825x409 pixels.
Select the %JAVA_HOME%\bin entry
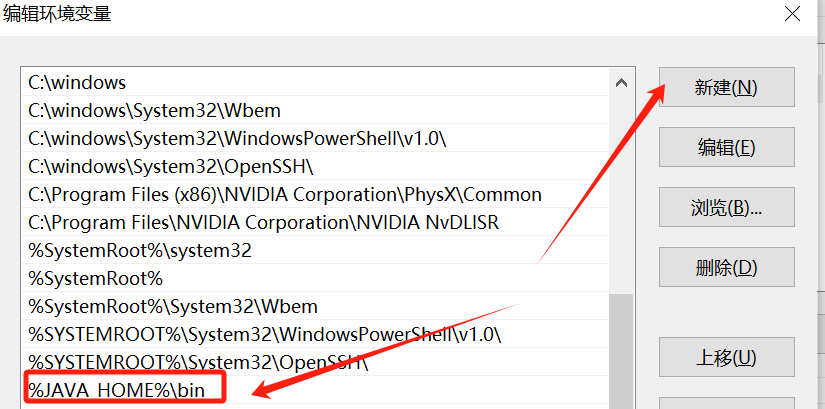point(315,390)
